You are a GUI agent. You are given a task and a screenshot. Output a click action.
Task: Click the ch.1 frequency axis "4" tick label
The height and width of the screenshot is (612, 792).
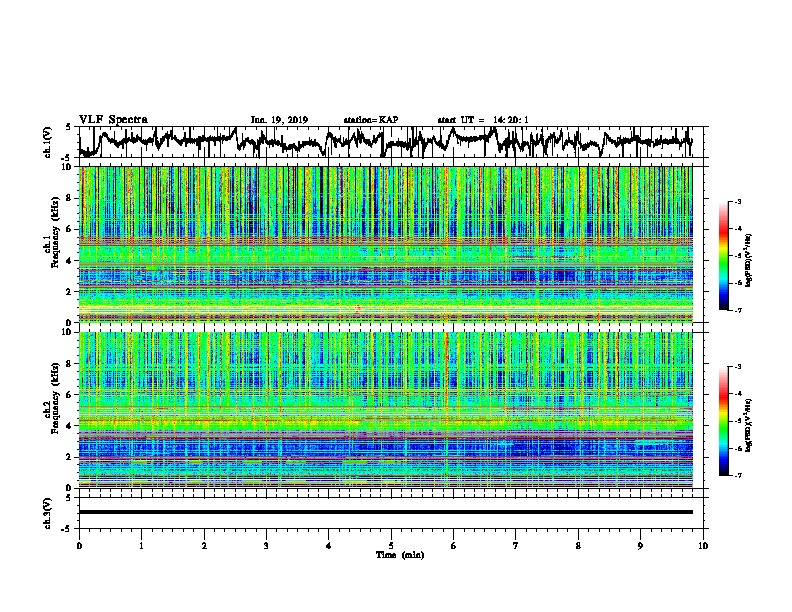70,261
